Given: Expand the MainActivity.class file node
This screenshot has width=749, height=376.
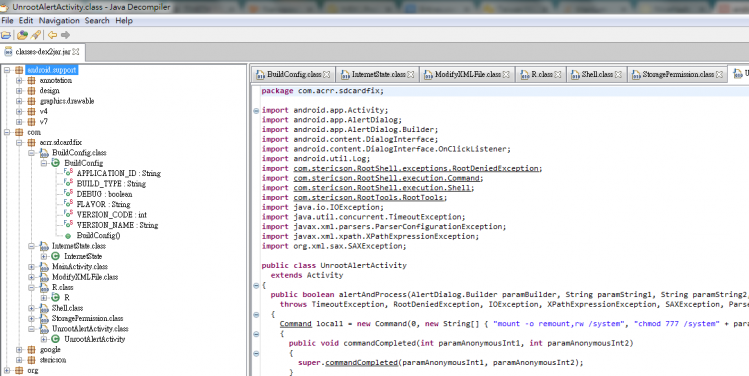Looking at the screenshot, I should (x=32, y=267).
